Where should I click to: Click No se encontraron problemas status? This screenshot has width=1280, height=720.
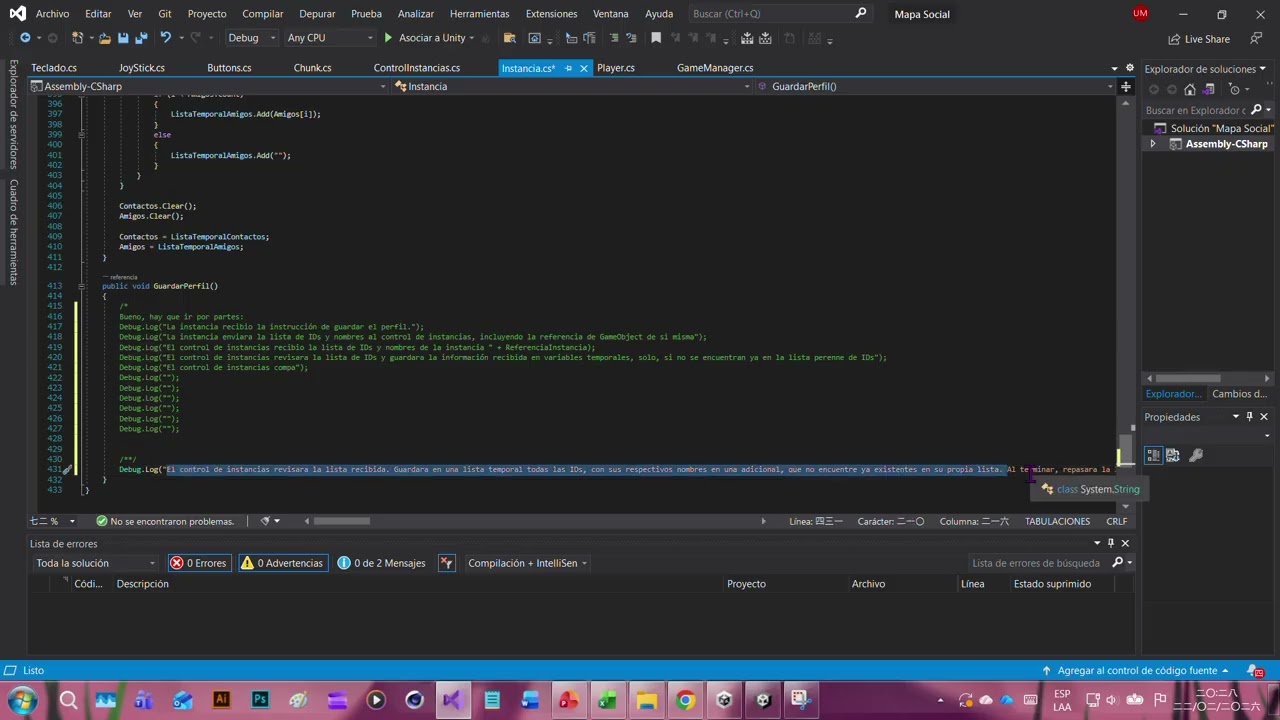click(165, 521)
